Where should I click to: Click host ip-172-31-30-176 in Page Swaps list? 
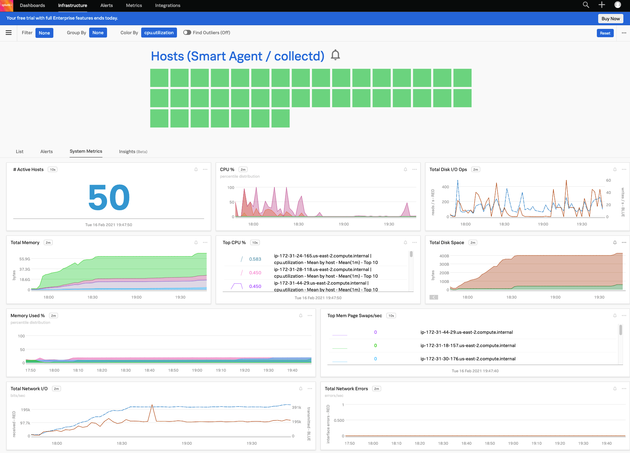(468, 359)
